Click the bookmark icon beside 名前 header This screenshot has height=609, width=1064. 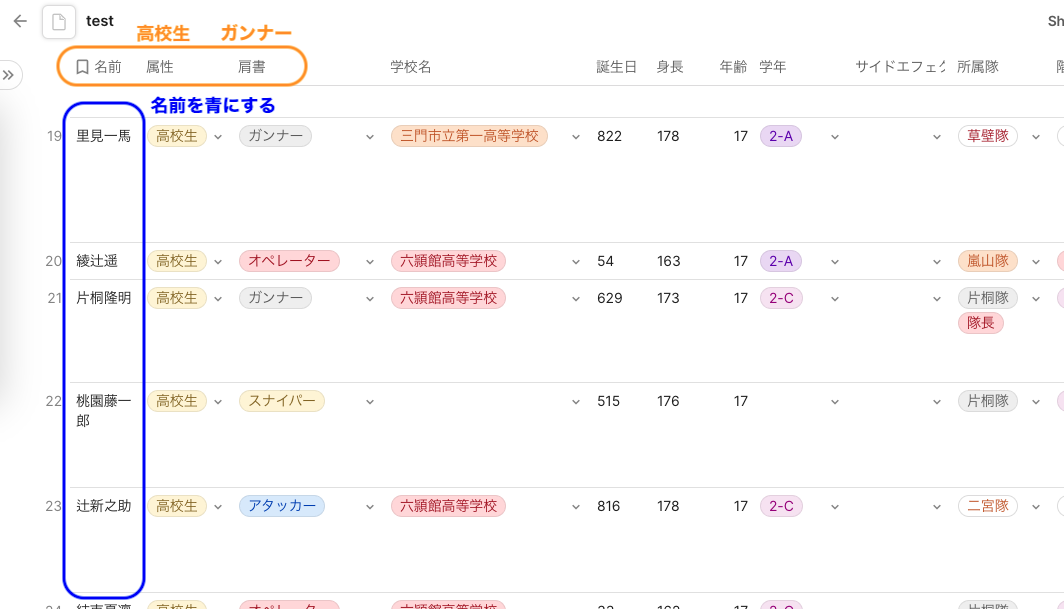pyautogui.click(x=82, y=67)
